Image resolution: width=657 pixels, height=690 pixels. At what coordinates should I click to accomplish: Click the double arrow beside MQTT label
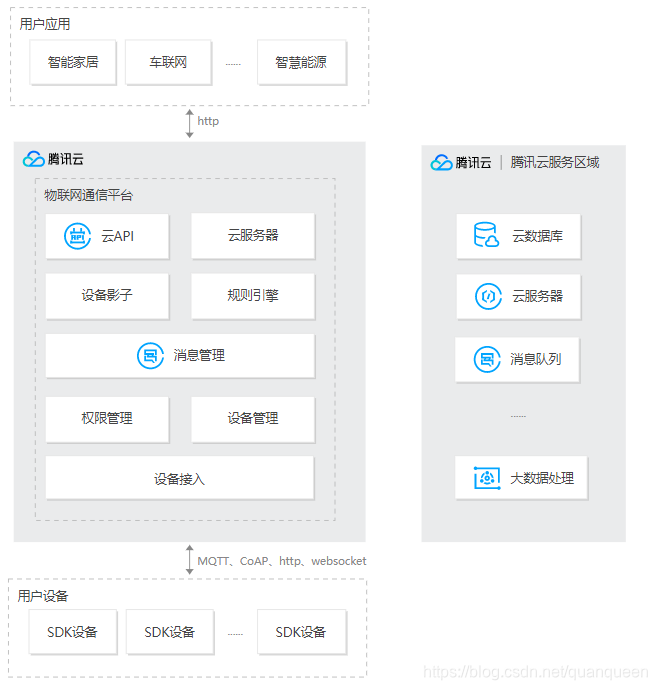coord(189,560)
